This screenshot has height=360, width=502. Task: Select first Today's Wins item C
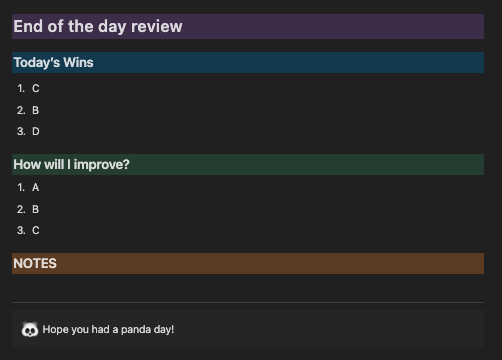click(36, 88)
